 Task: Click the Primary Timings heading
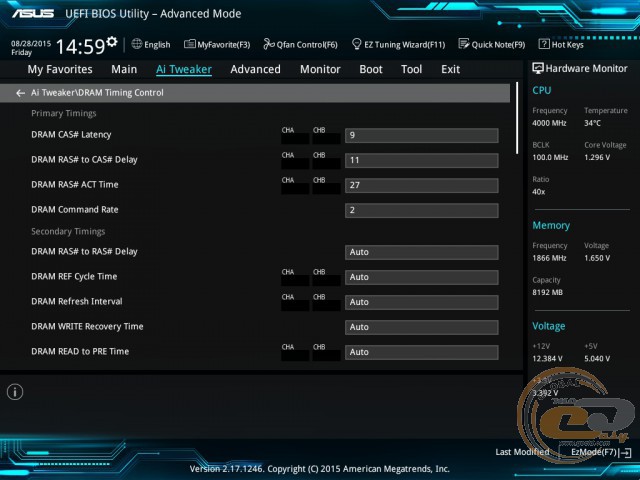click(64, 113)
